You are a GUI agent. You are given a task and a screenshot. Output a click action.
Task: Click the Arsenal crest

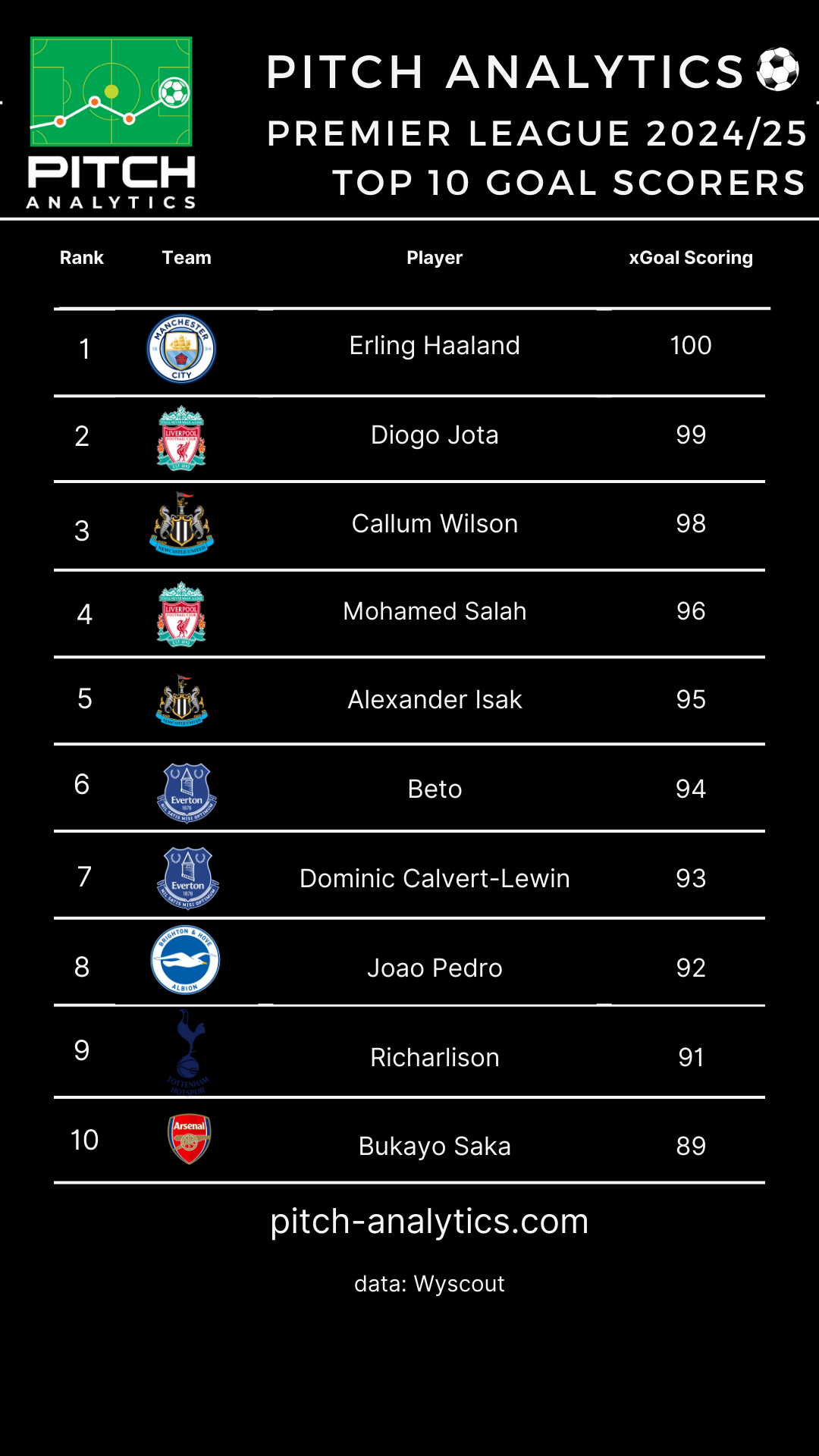(x=189, y=1138)
